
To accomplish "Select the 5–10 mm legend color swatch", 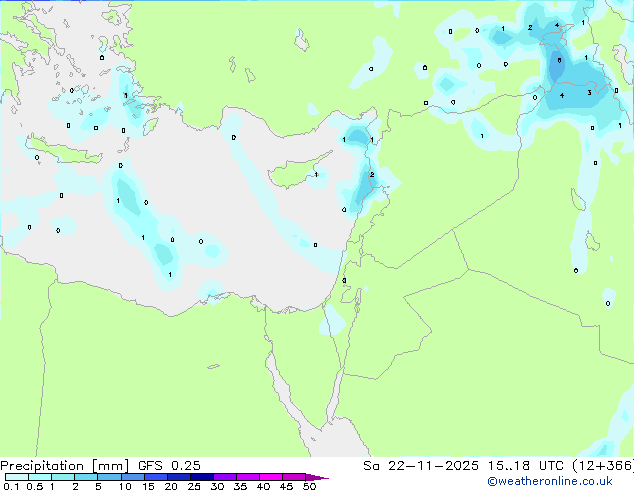I will (109, 477).
